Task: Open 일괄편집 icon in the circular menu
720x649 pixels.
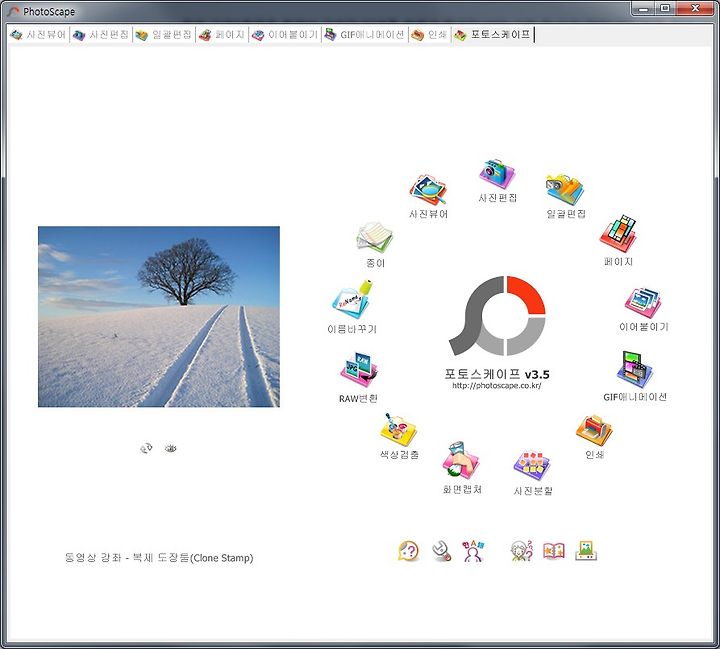Action: pos(565,189)
